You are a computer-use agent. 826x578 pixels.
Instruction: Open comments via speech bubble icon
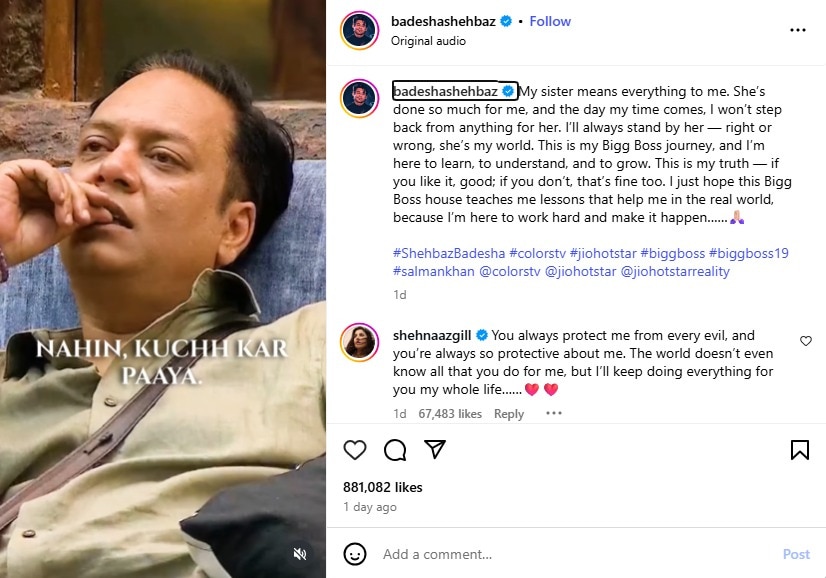(x=395, y=450)
